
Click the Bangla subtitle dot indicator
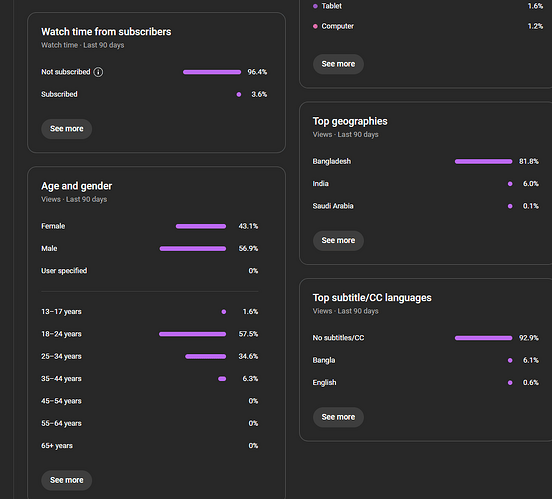(x=510, y=360)
